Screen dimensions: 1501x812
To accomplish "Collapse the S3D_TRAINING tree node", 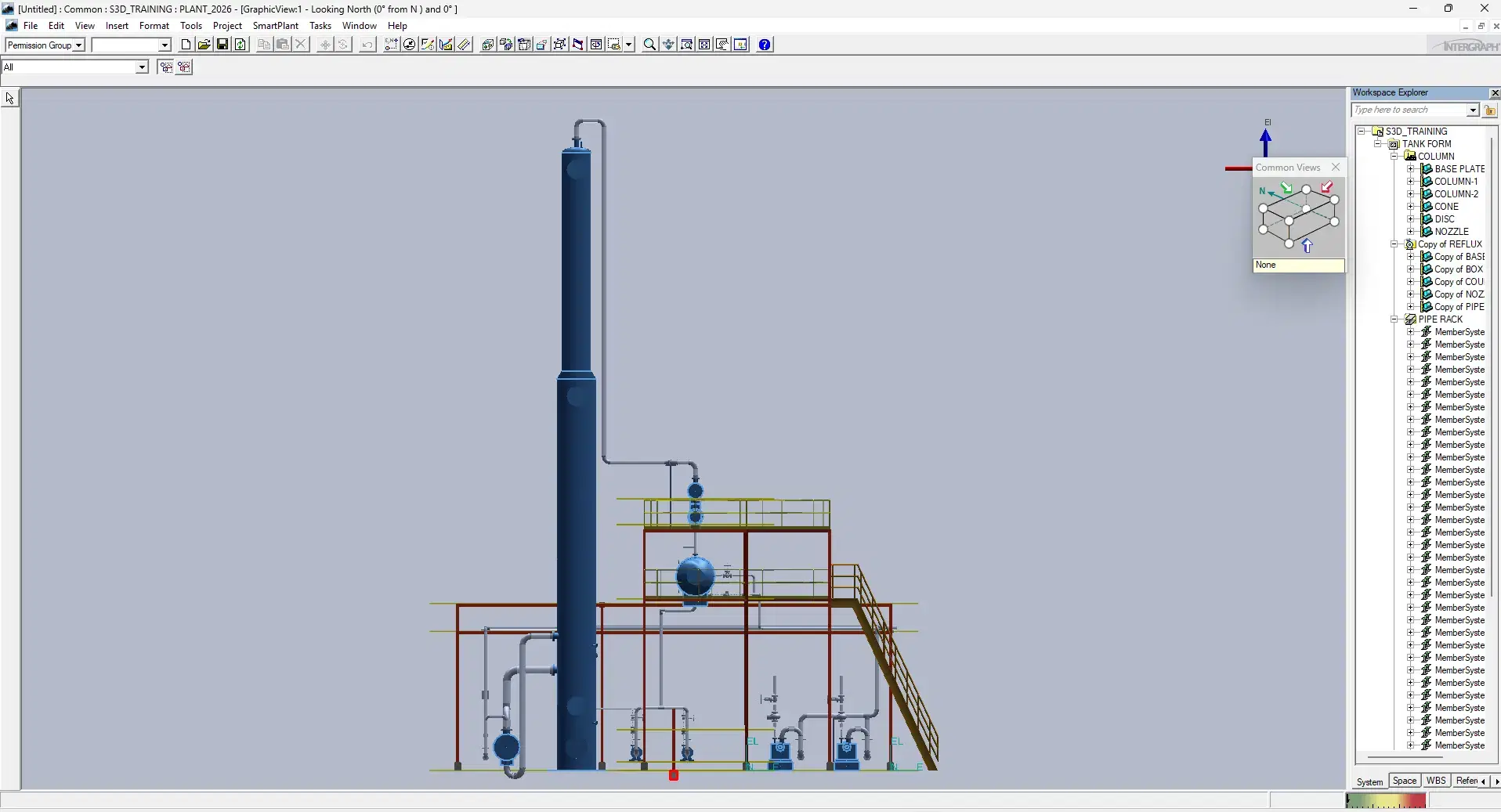I will click(1362, 132).
